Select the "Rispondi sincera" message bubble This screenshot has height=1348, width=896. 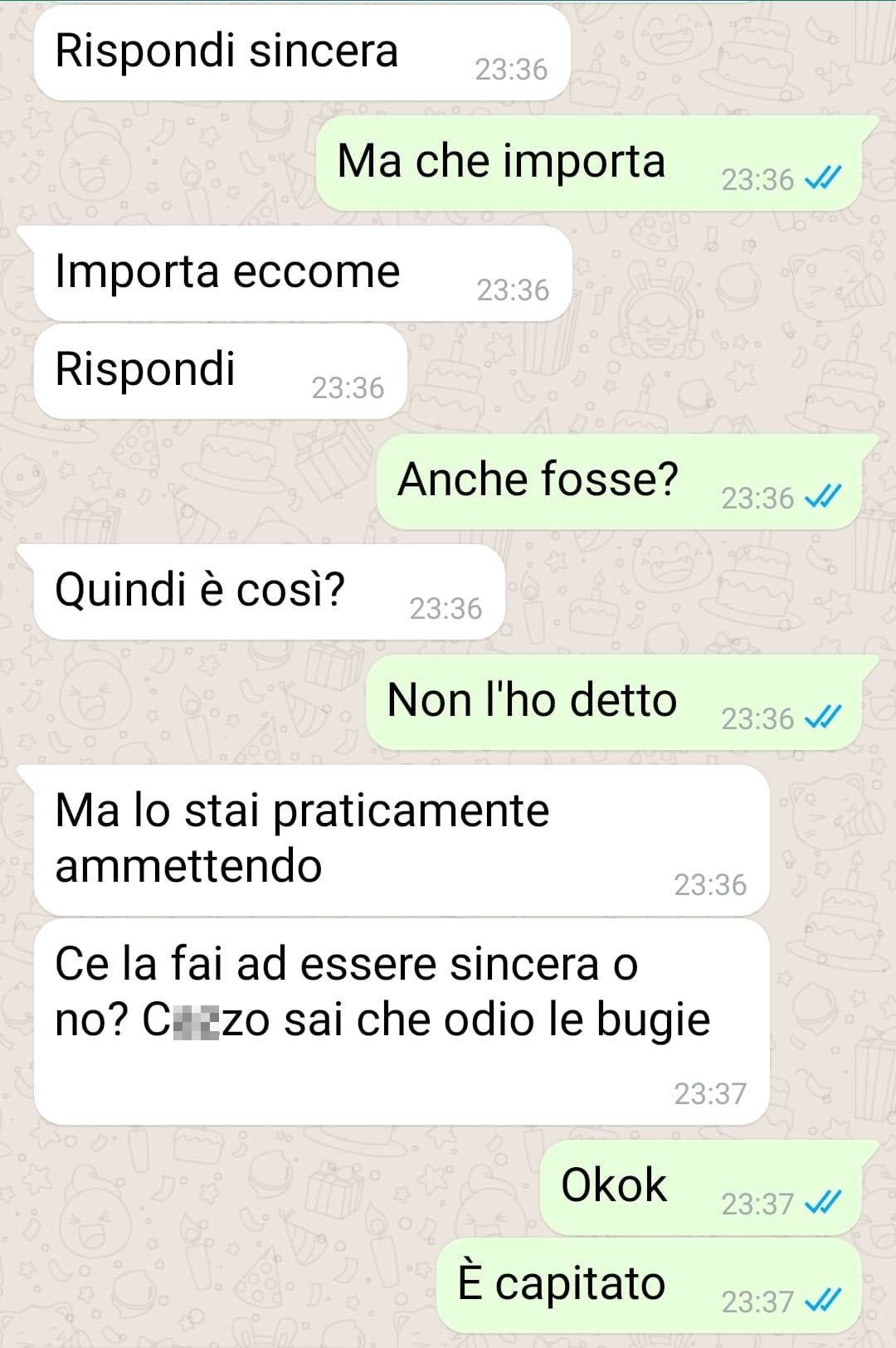point(302,52)
